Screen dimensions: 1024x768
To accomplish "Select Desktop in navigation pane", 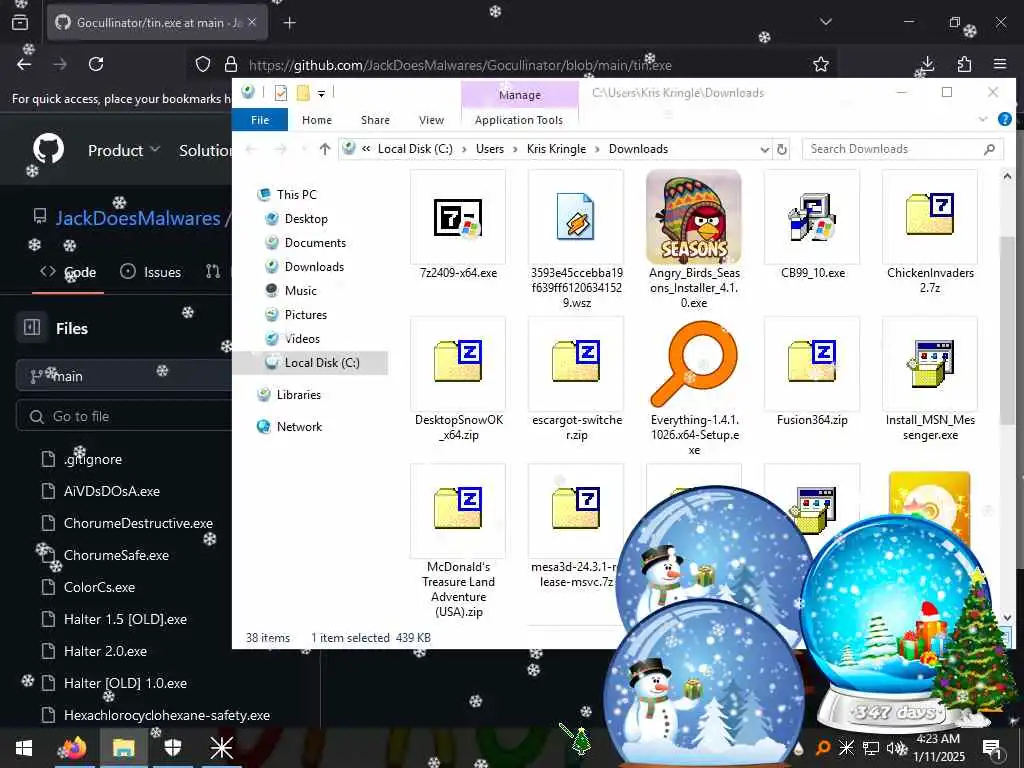I will coord(306,219).
